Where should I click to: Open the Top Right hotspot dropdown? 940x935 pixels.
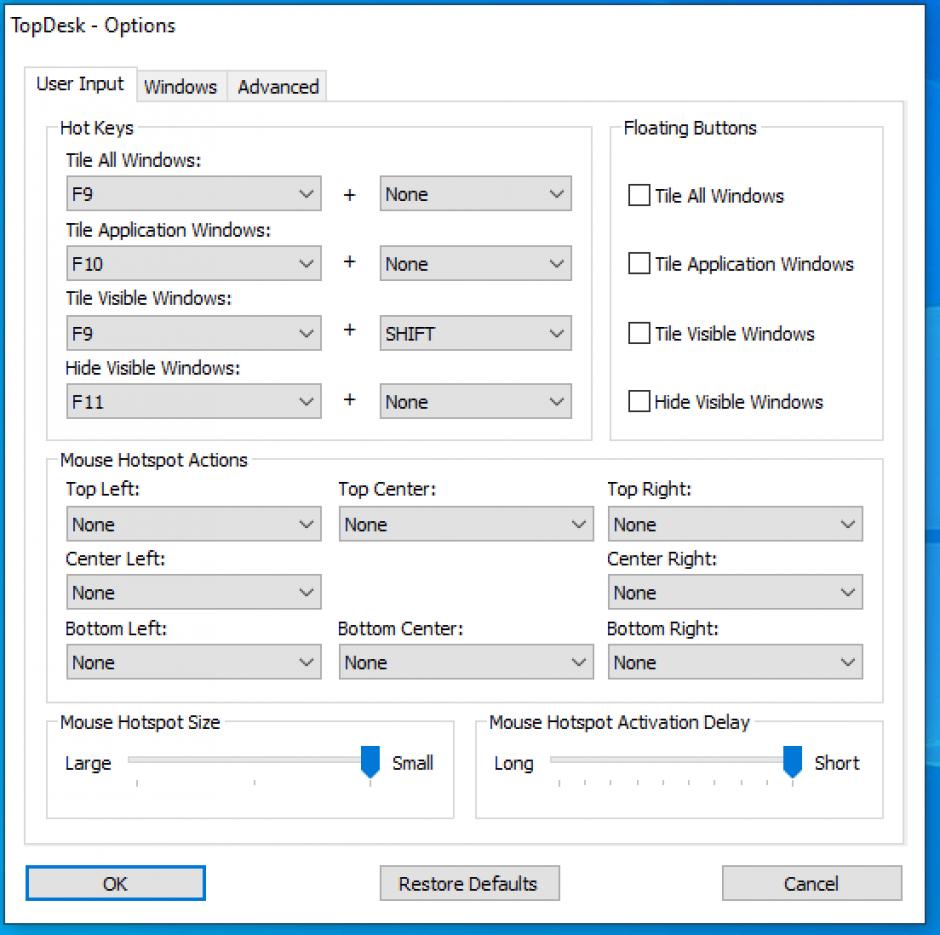point(735,524)
